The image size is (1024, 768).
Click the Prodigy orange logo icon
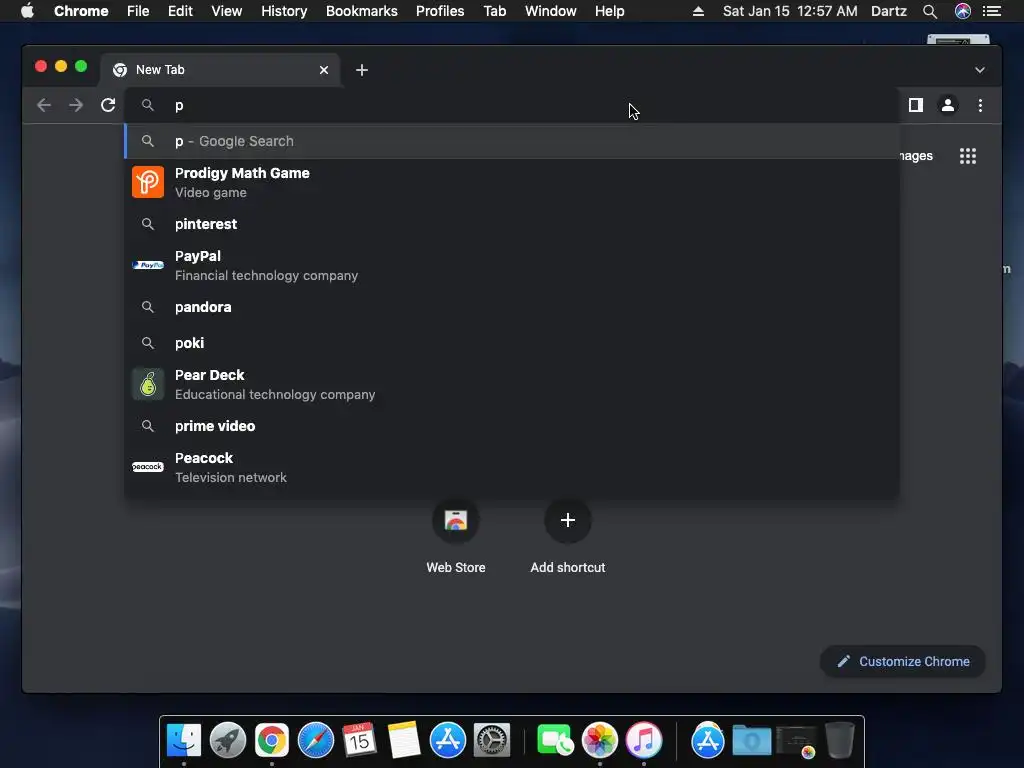point(148,182)
